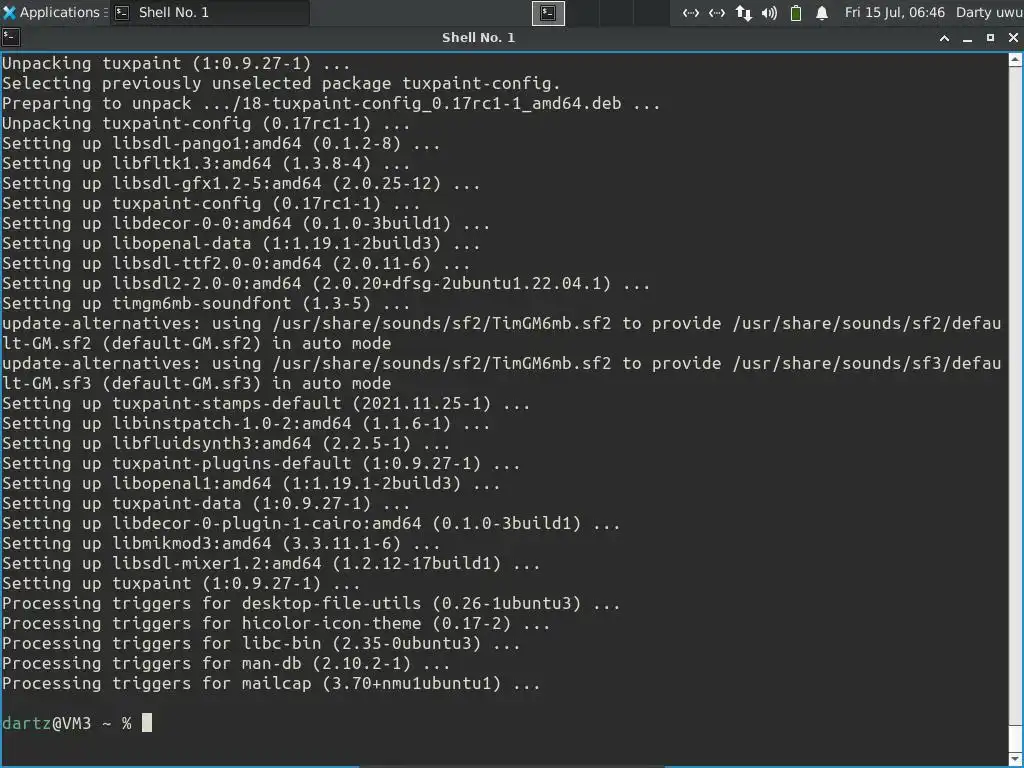Open the left of the two wired-connection icons
This screenshot has height=768, width=1024.
pos(691,12)
